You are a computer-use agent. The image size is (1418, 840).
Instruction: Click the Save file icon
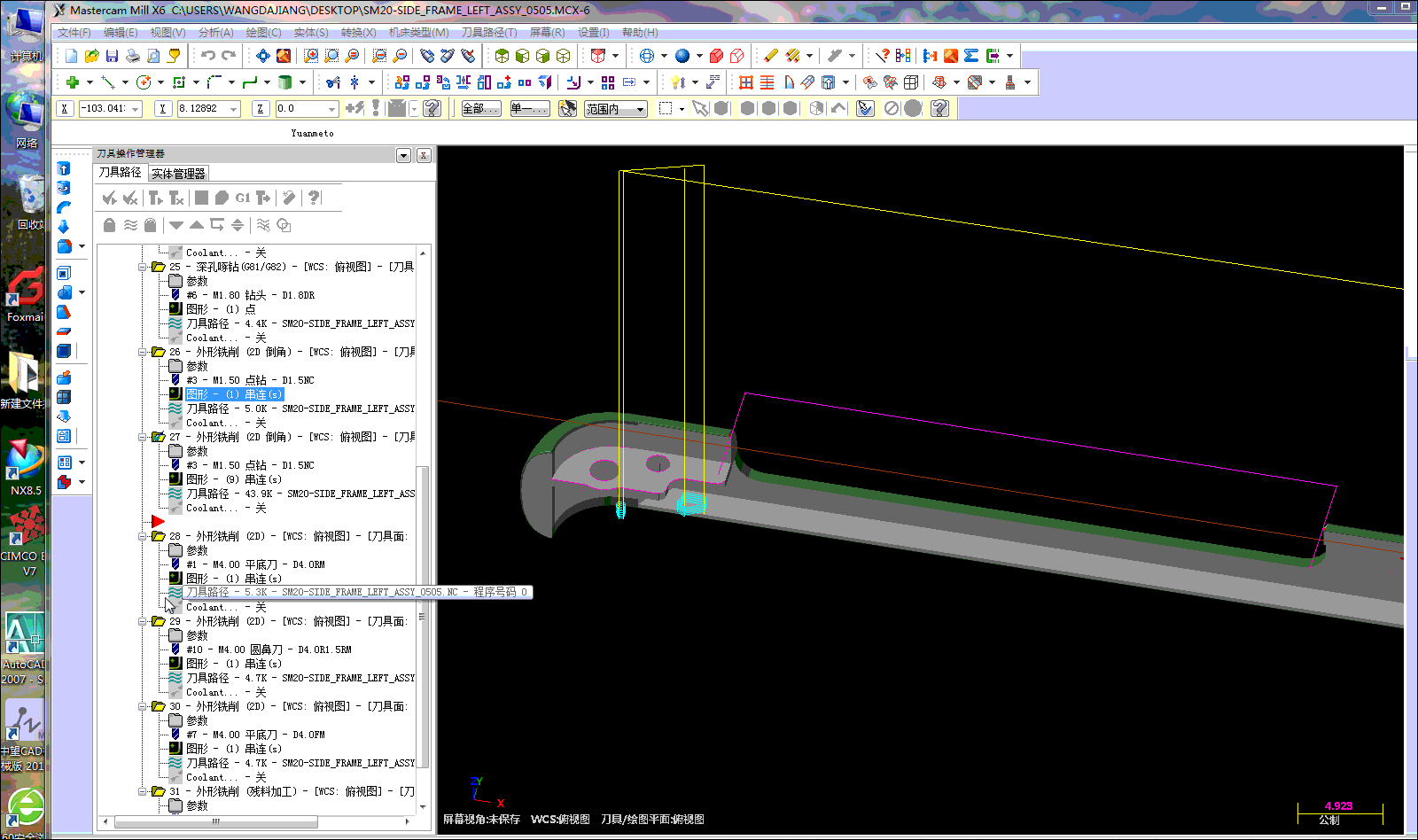(112, 56)
